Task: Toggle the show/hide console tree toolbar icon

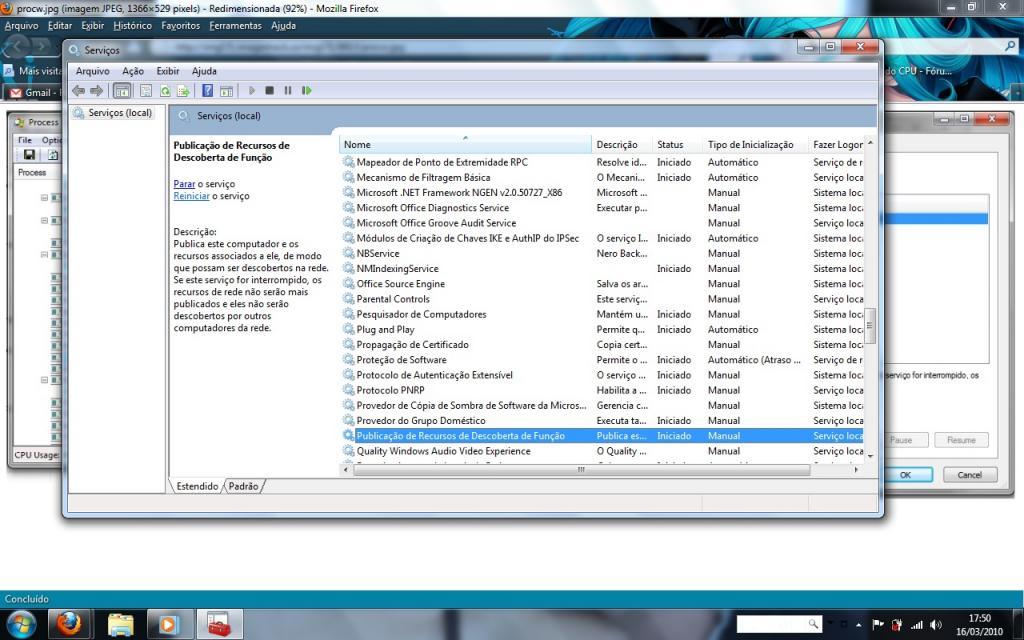Action: [x=122, y=91]
